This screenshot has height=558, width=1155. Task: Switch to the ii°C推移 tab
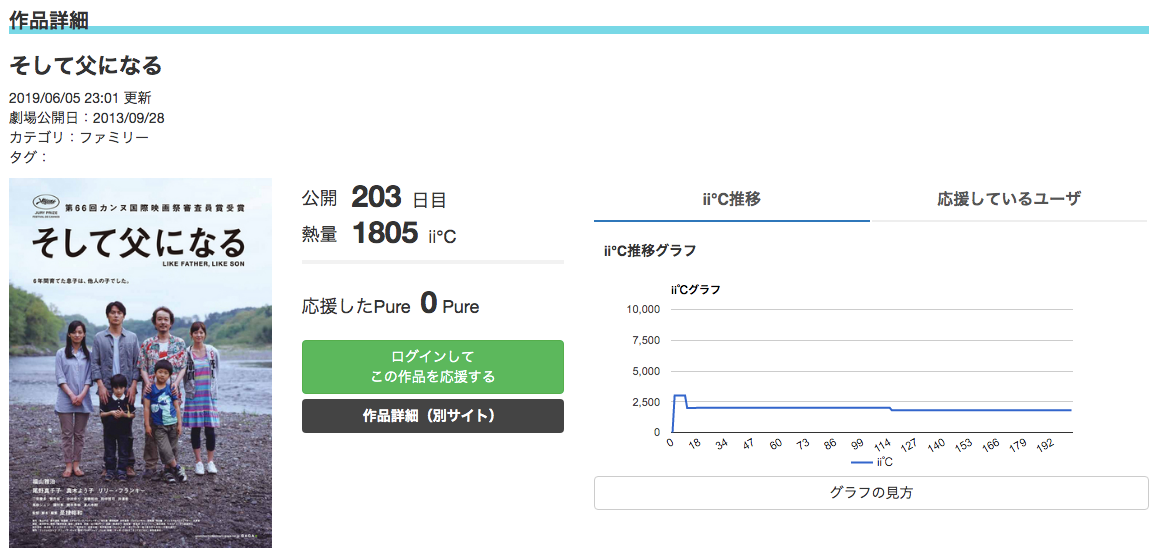point(731,199)
